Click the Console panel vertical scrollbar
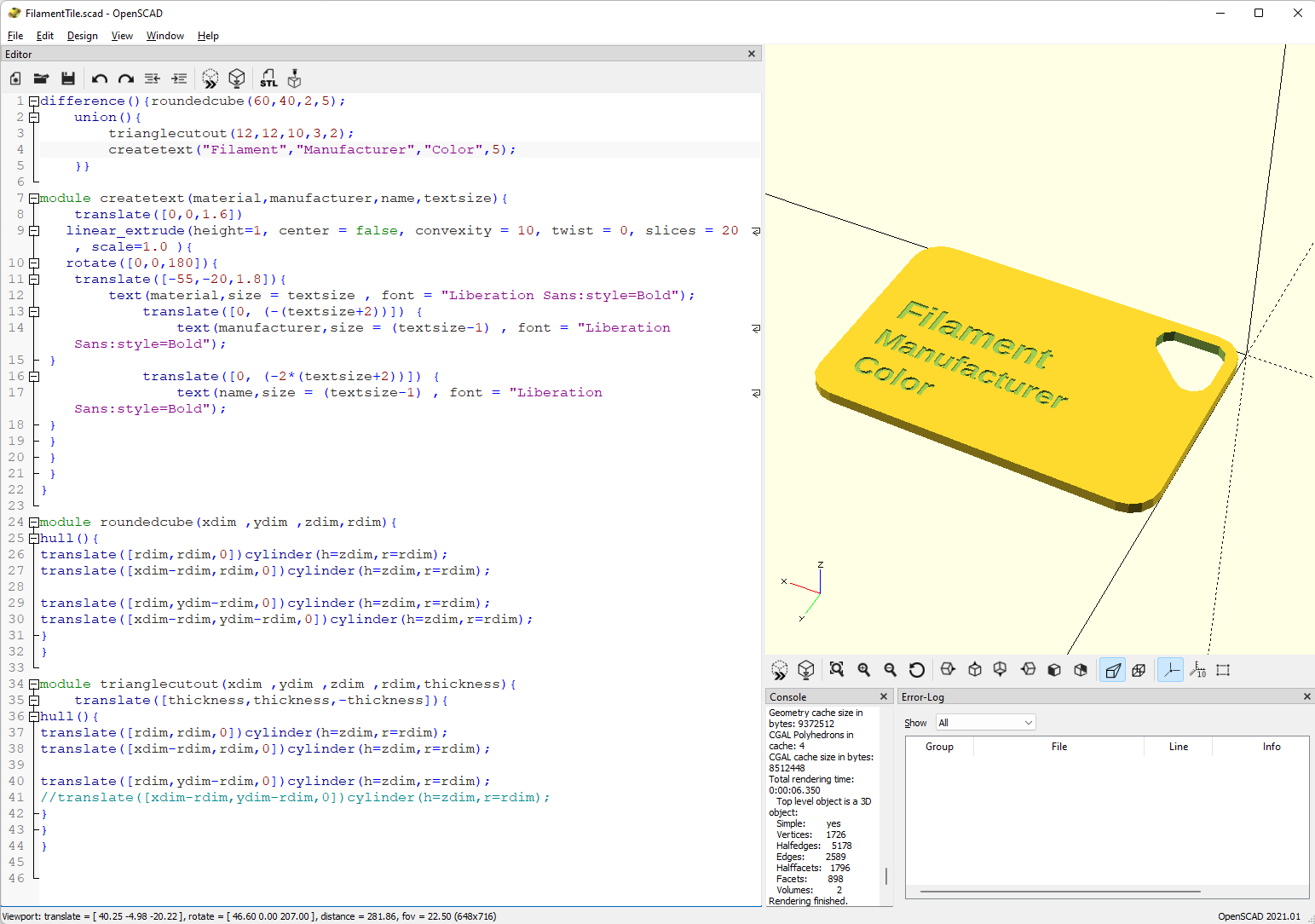1315x924 pixels. (886, 875)
